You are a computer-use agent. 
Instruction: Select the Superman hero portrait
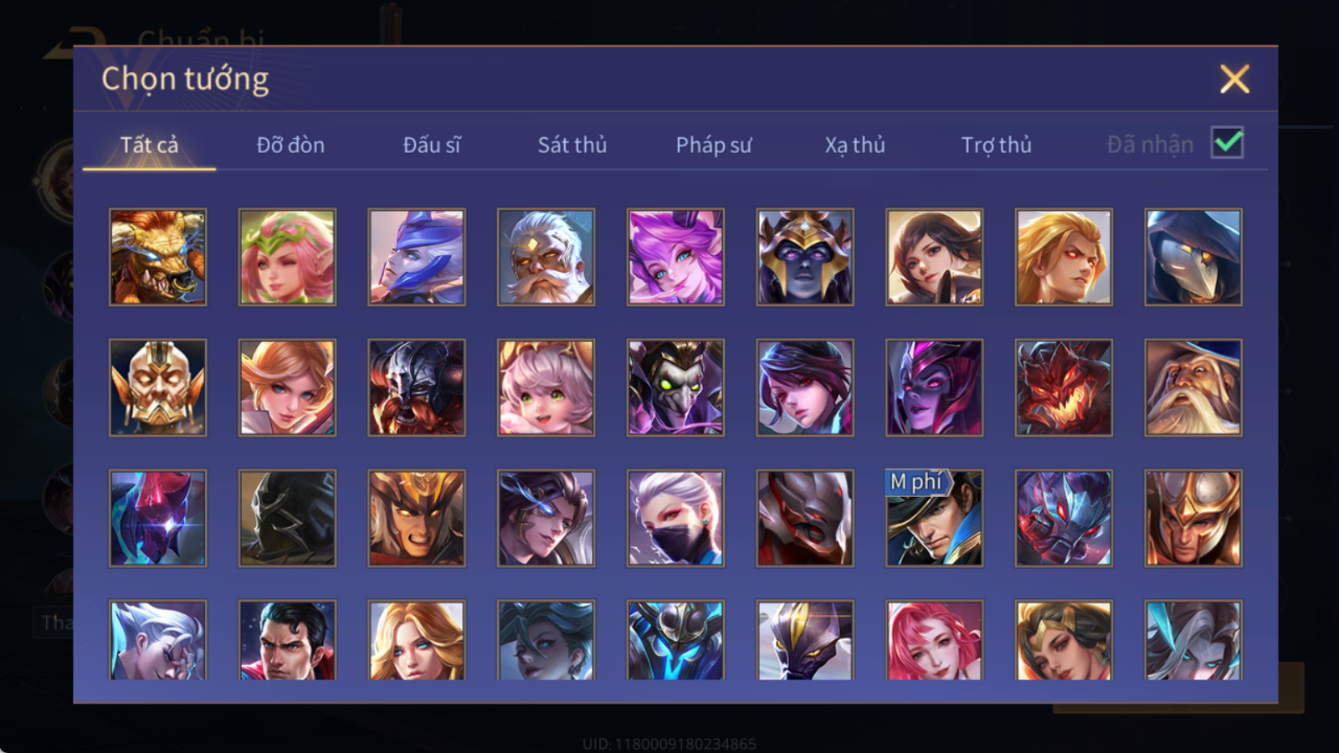pyautogui.click(x=287, y=640)
